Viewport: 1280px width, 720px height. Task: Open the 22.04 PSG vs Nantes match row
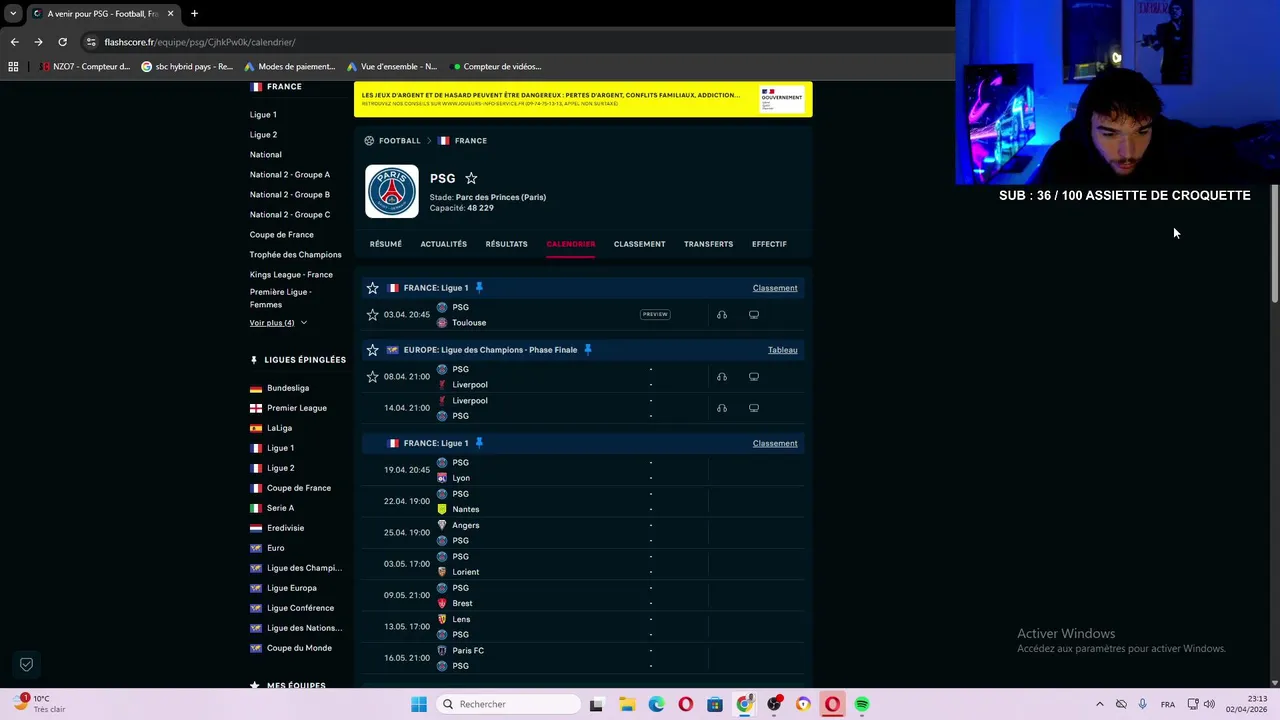click(x=583, y=501)
